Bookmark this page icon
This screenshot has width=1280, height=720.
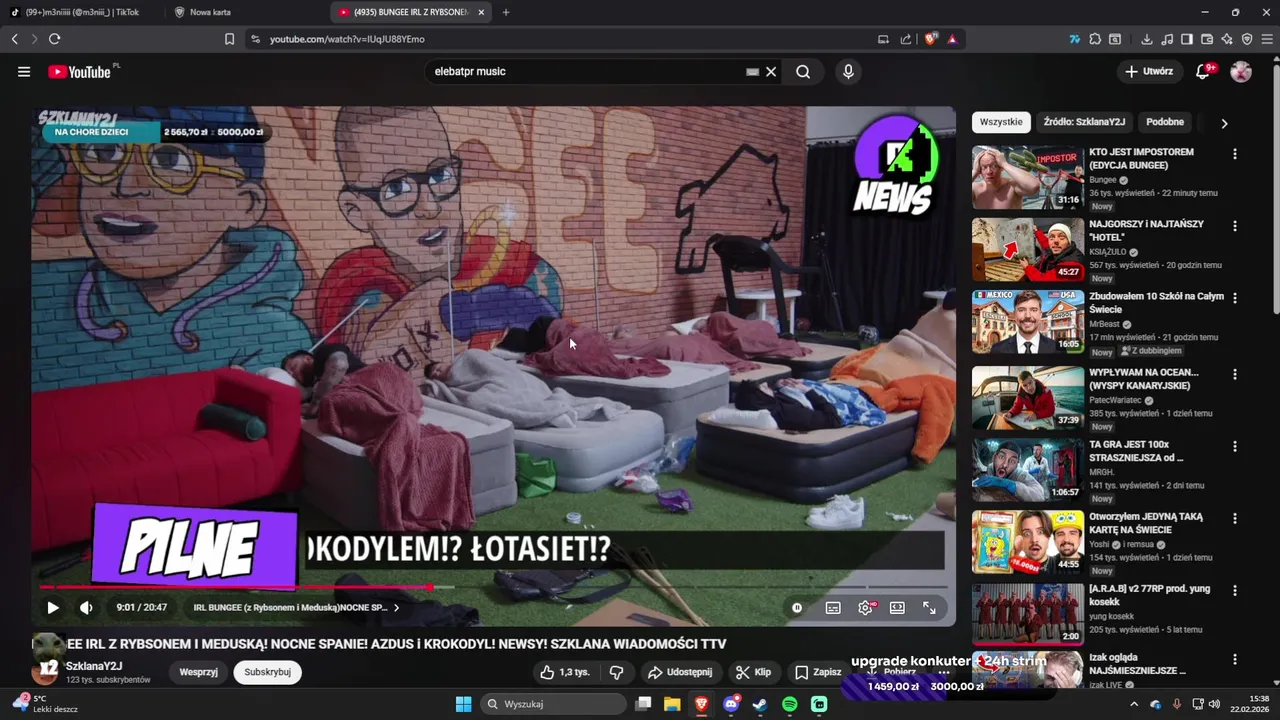click(229, 39)
